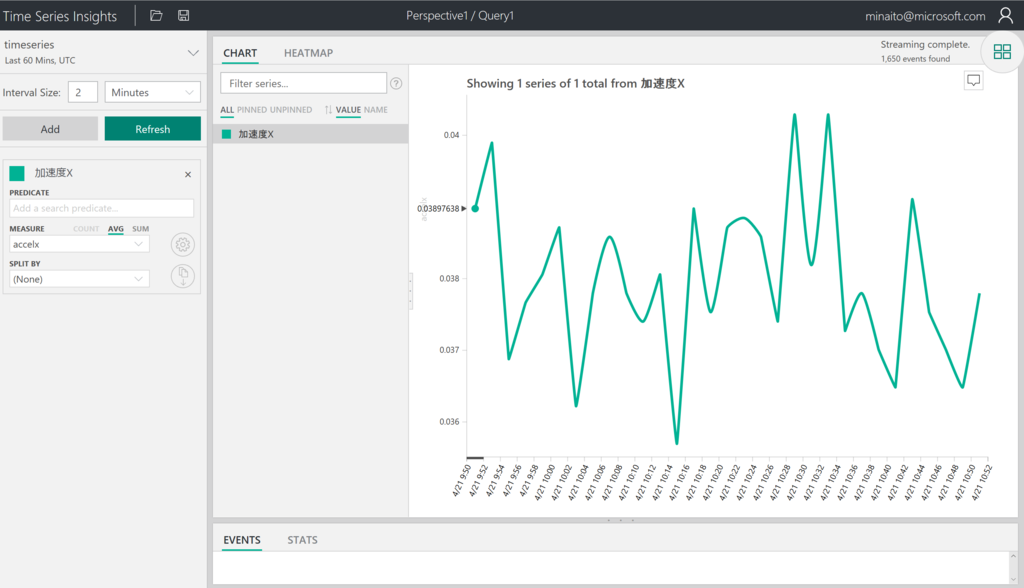1024x588 pixels.
Task: Click the search predicate input field
Action: (x=101, y=208)
